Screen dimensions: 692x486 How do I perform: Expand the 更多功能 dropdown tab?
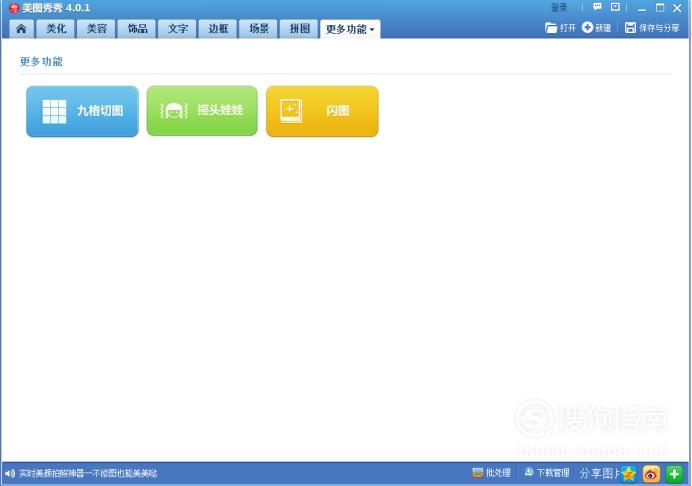coord(350,29)
